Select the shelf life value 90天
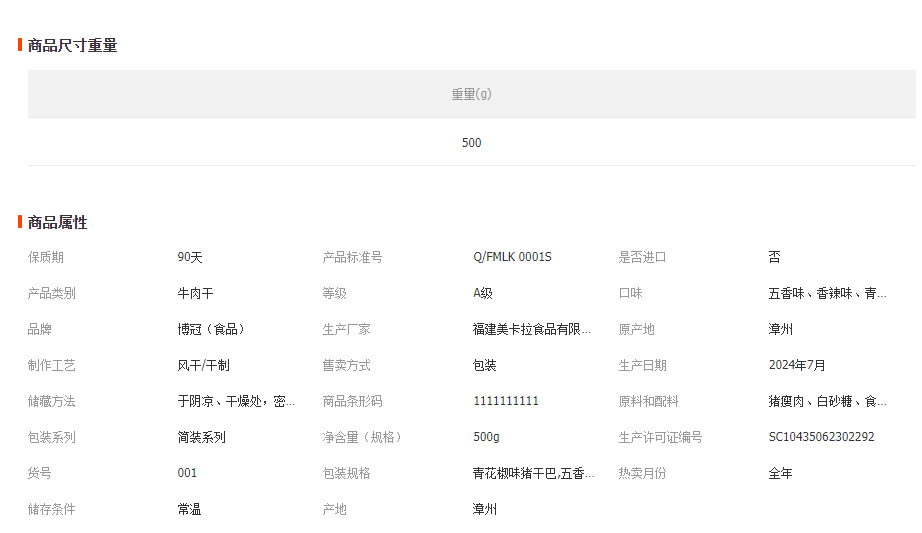 pyautogui.click(x=190, y=257)
